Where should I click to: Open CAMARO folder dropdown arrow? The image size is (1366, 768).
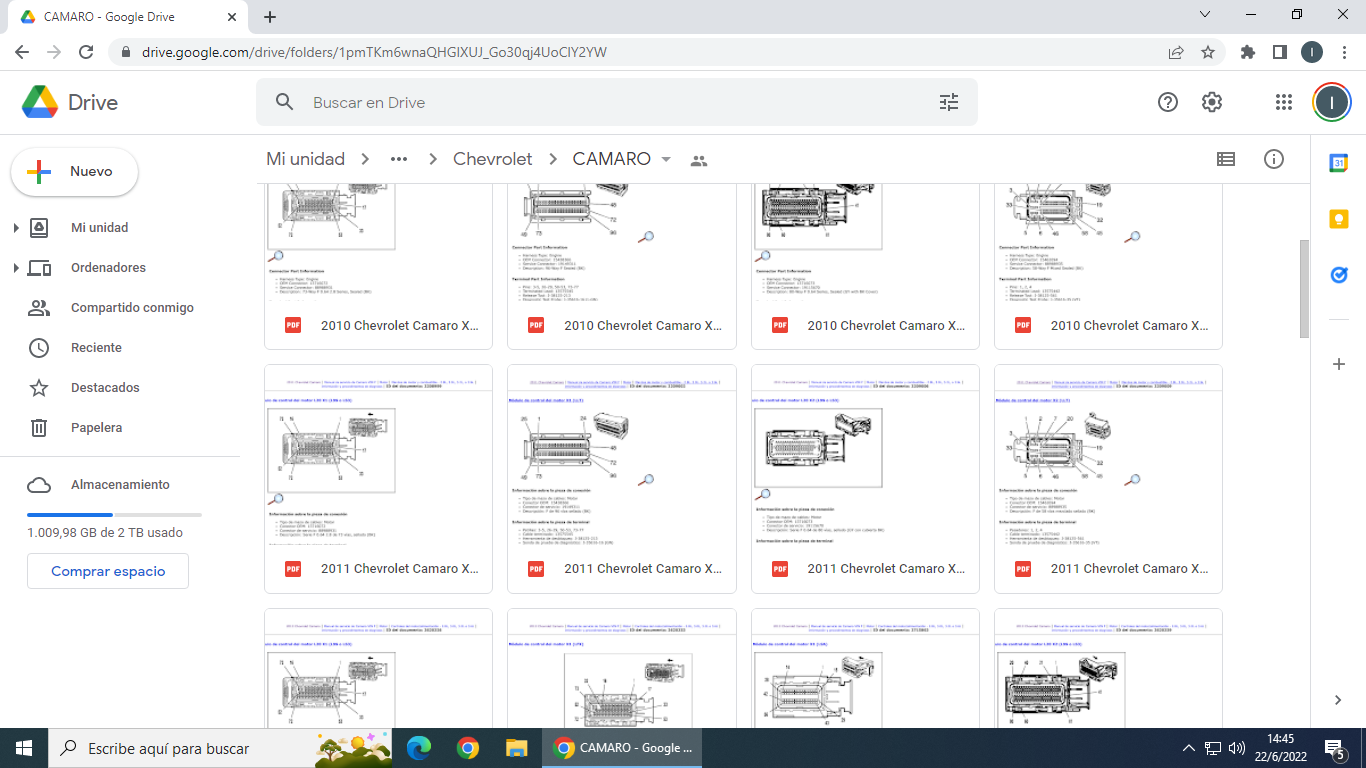pyautogui.click(x=666, y=160)
